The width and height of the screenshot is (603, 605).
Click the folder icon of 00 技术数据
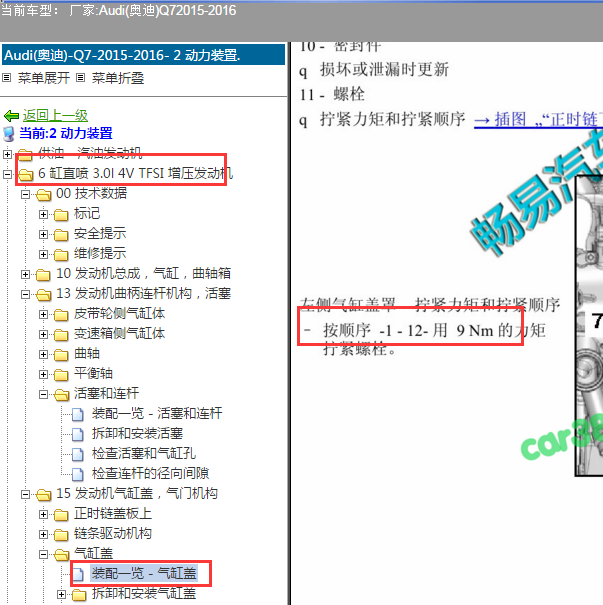[44, 195]
